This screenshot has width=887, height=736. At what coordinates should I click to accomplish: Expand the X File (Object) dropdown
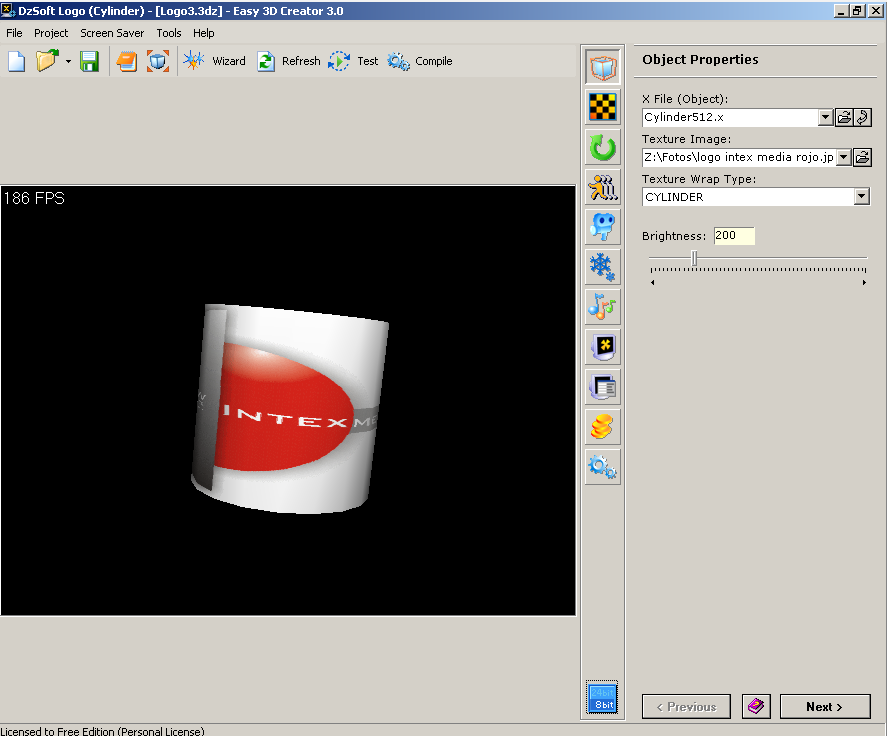point(825,117)
